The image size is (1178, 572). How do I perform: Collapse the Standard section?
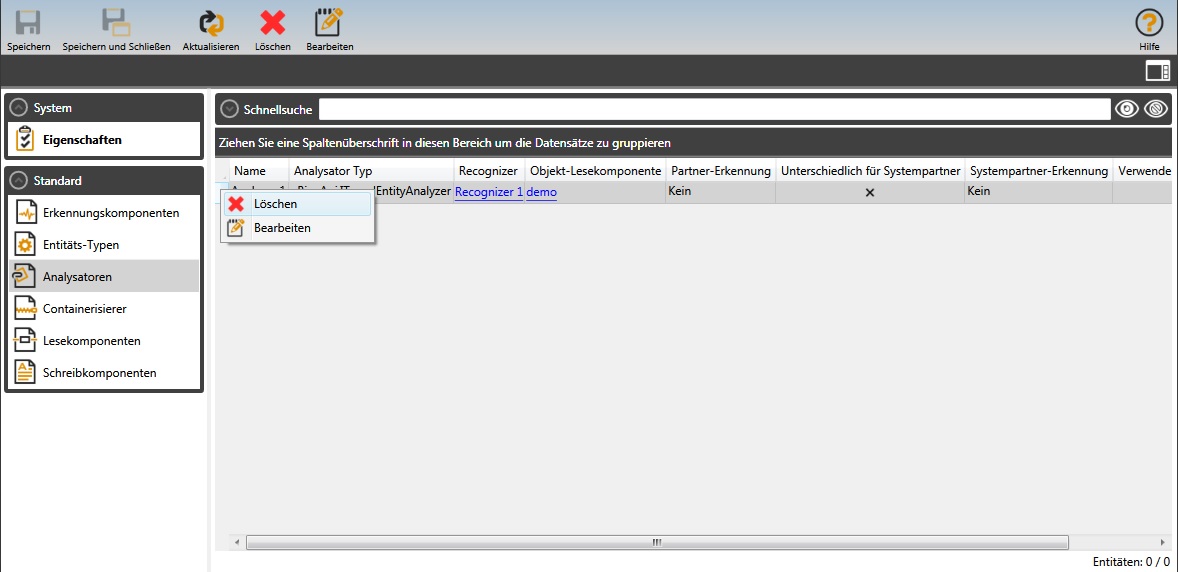click(x=18, y=181)
